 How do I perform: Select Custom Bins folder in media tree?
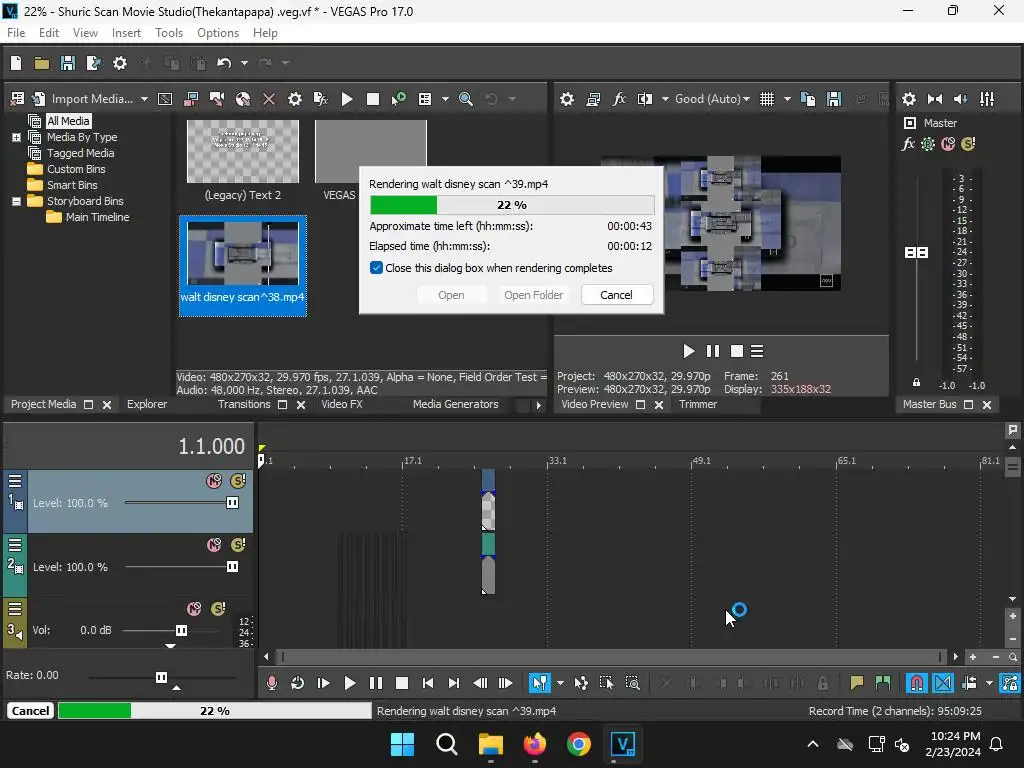click(x=76, y=169)
